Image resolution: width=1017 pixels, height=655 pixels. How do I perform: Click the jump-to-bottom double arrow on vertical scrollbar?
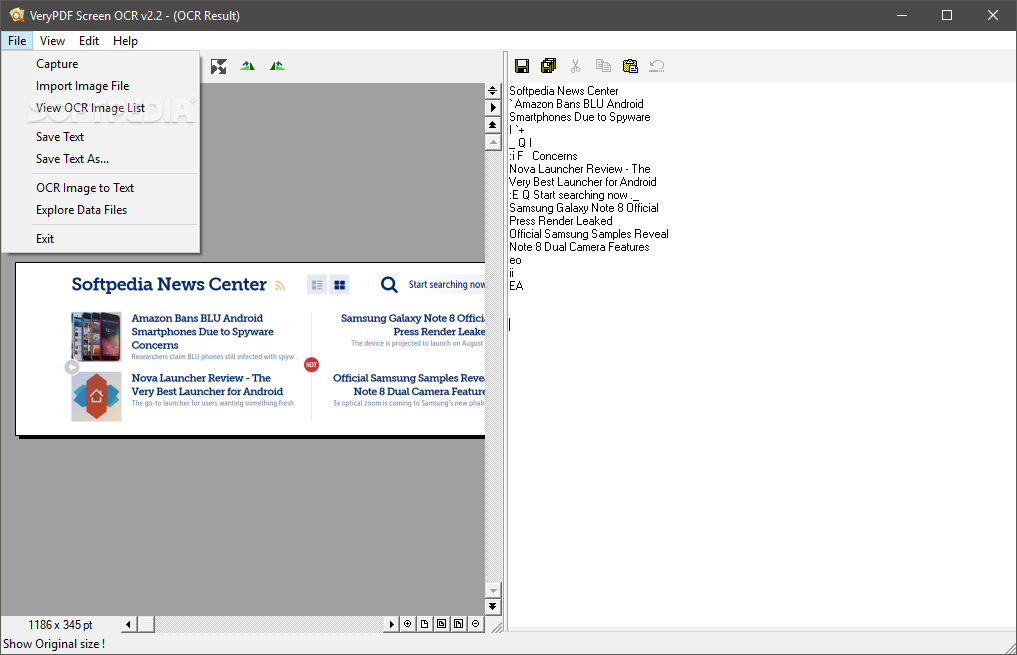pyautogui.click(x=492, y=606)
